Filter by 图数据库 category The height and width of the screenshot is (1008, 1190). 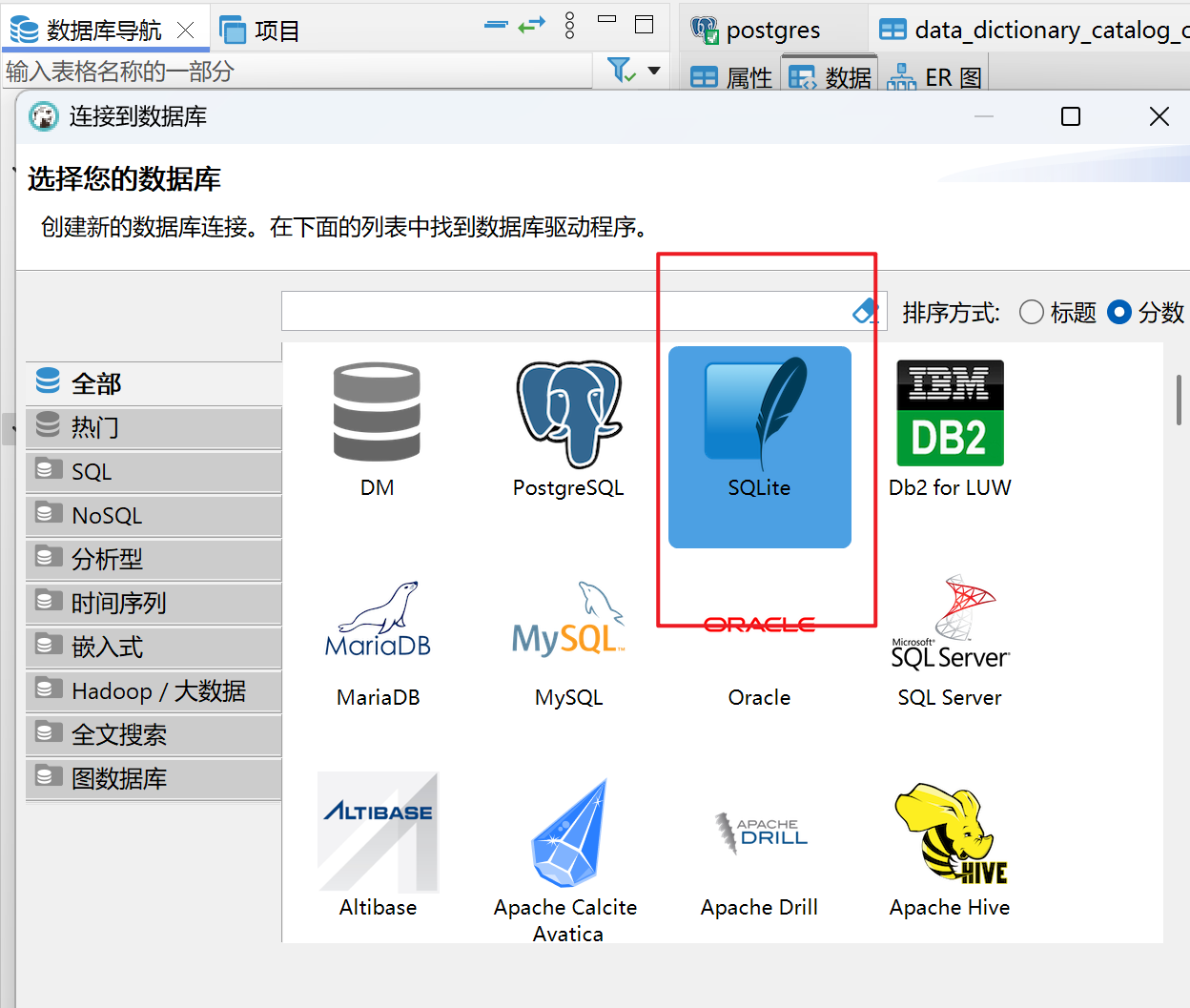[154, 778]
